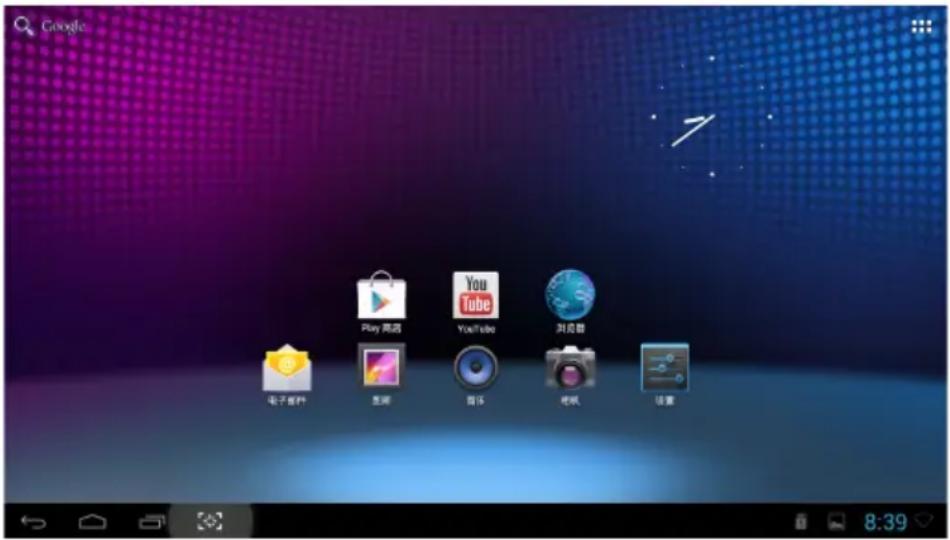
Task: Tap the Google search text
Action: (x=63, y=26)
